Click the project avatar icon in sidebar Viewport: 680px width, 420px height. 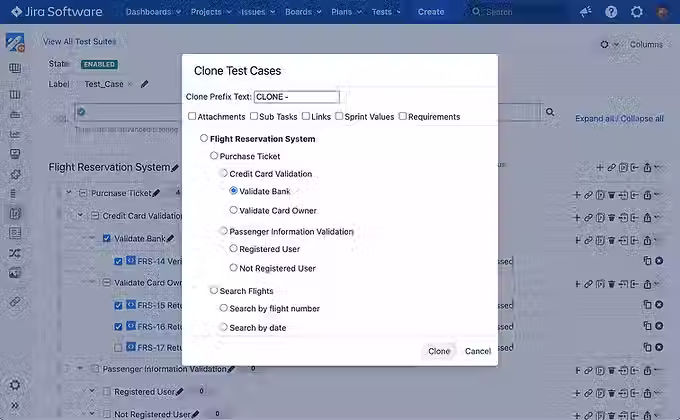coord(15,43)
